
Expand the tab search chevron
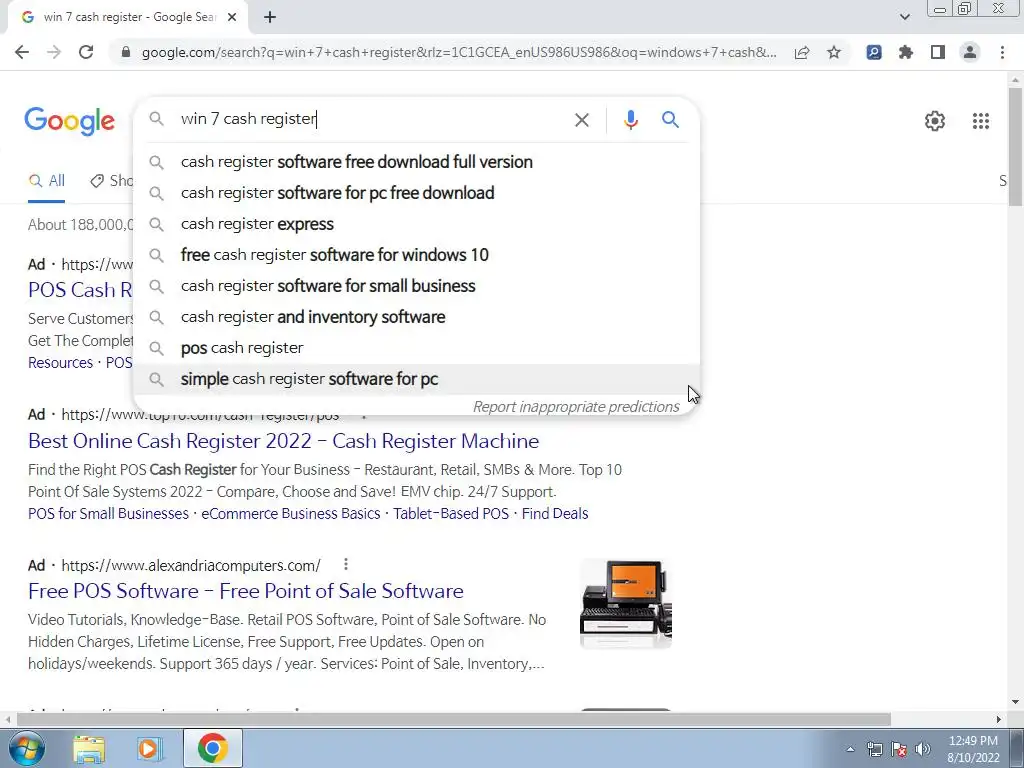[x=904, y=17]
